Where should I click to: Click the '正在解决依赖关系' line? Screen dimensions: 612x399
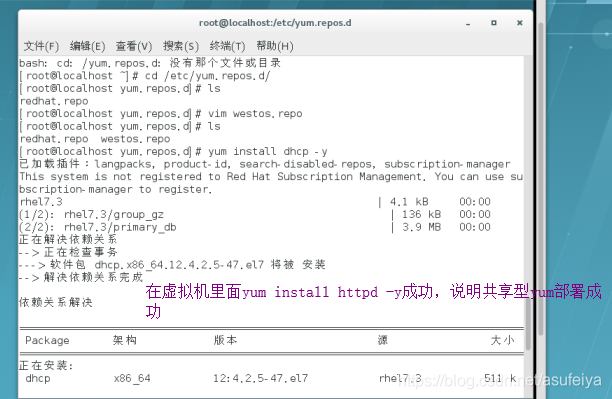point(68,239)
